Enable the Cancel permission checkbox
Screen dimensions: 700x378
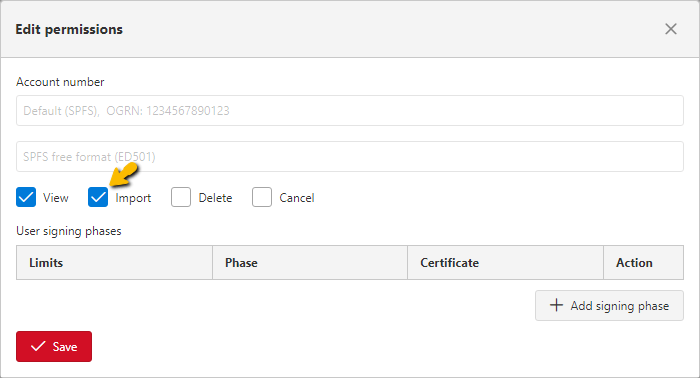click(262, 197)
